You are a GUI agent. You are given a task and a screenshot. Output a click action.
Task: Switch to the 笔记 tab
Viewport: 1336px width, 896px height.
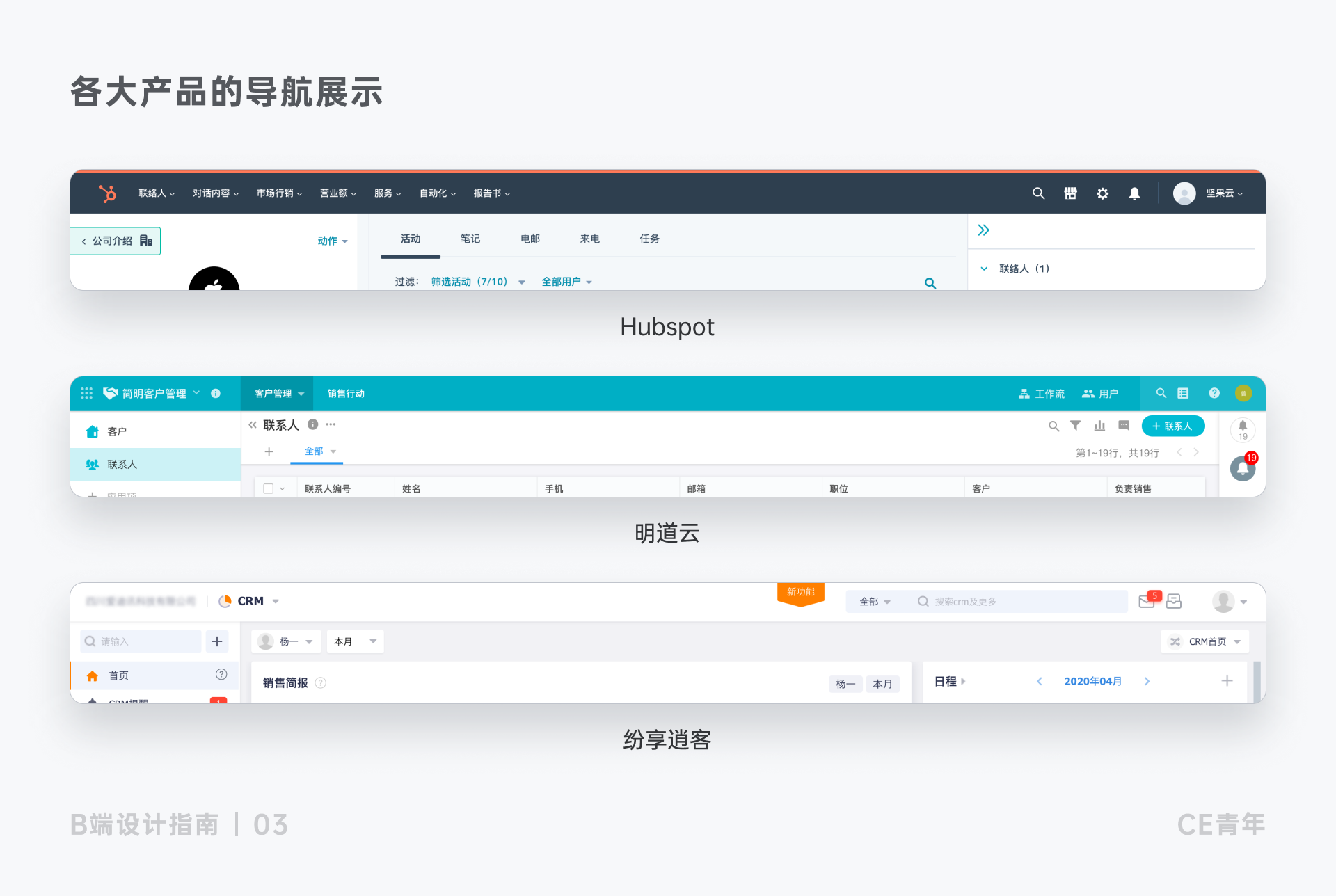470,239
